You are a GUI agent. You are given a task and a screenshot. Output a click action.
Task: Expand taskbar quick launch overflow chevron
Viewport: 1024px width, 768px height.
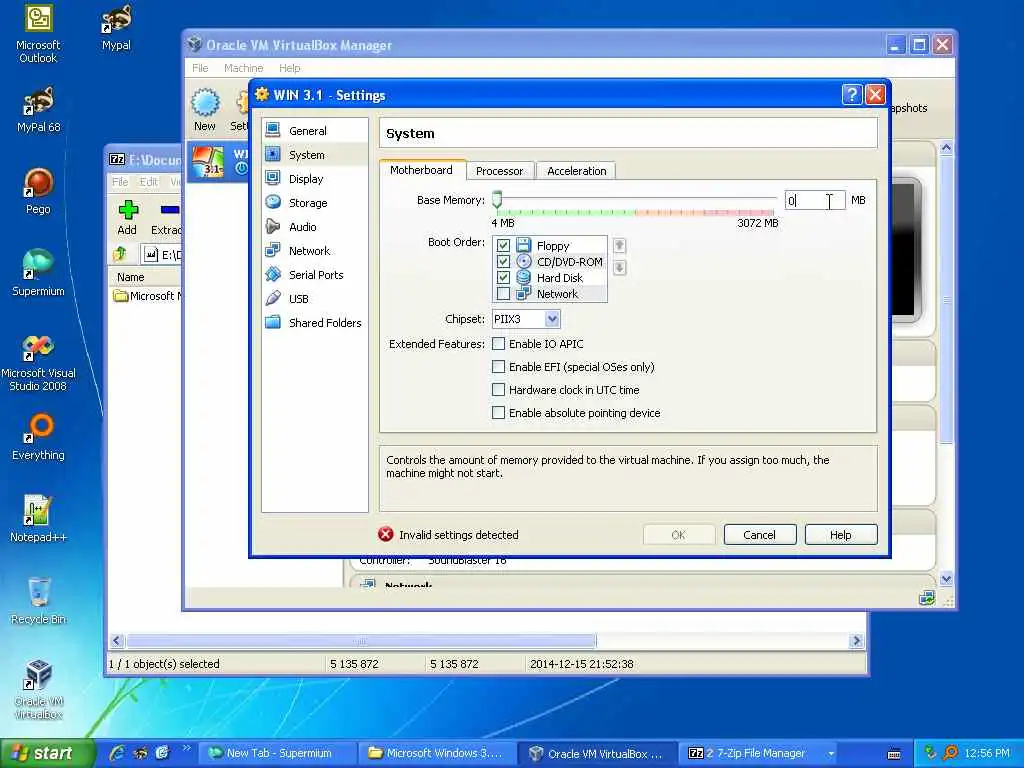point(186,748)
